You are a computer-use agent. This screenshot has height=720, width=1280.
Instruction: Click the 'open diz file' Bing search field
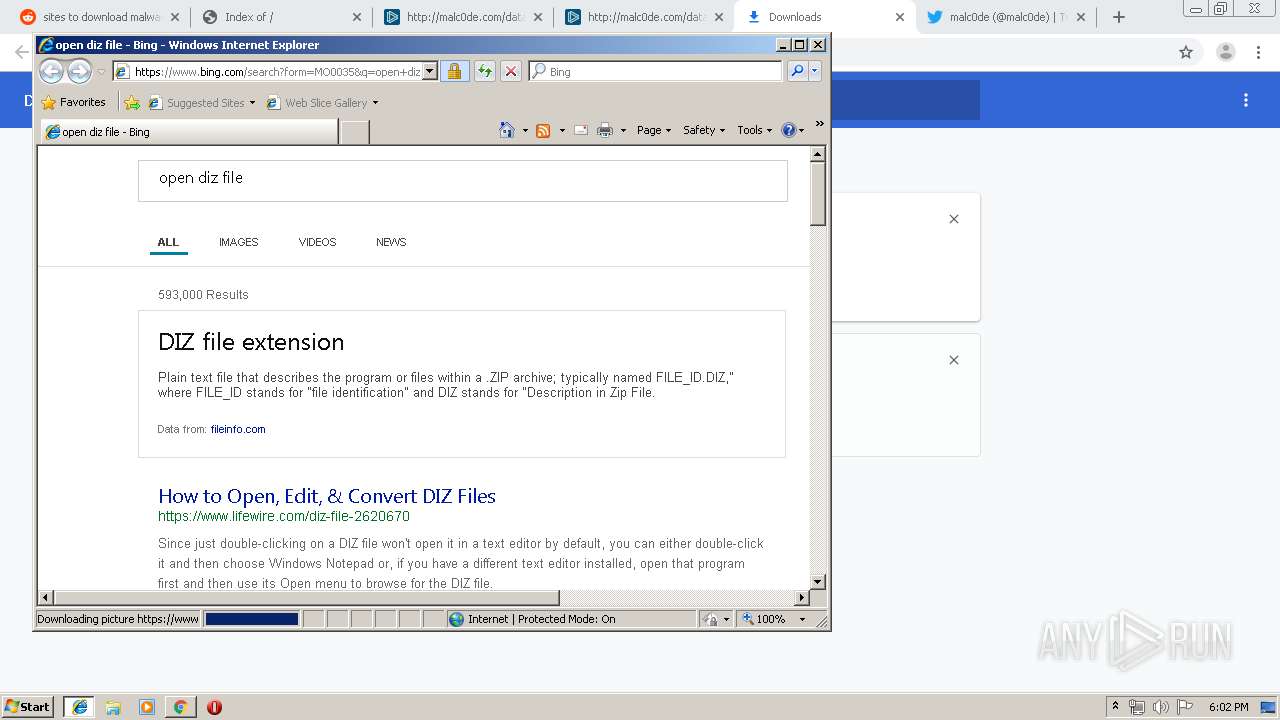click(x=463, y=181)
